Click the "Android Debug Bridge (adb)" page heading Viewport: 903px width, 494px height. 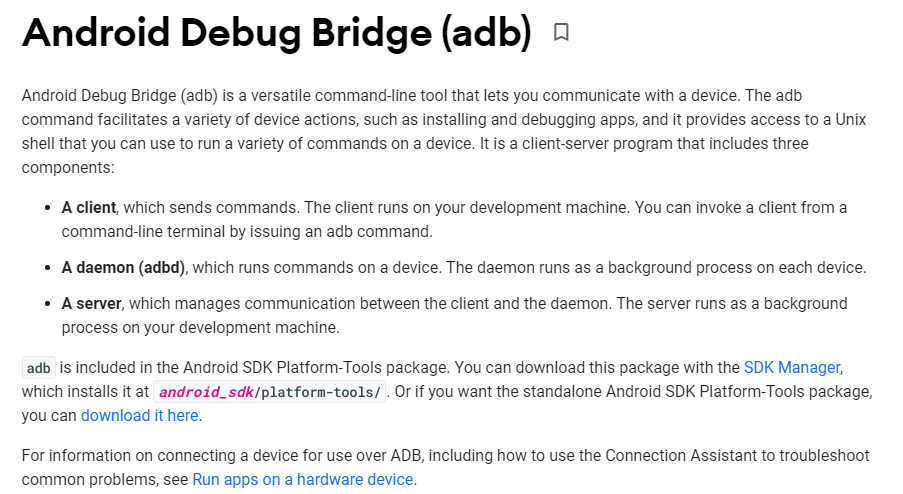(276, 33)
